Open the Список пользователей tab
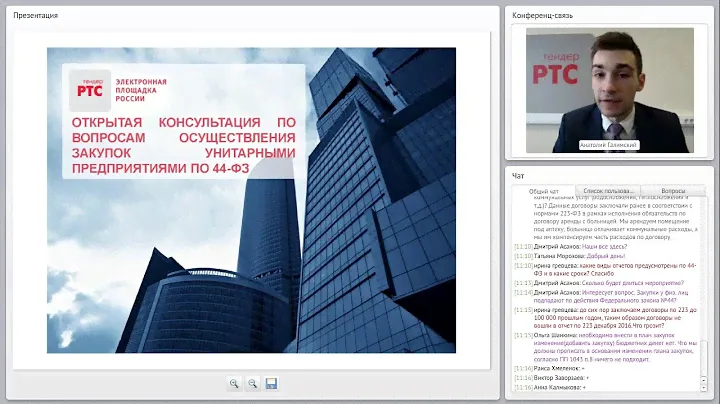Viewport: 720px width, 404px height. coord(607,190)
